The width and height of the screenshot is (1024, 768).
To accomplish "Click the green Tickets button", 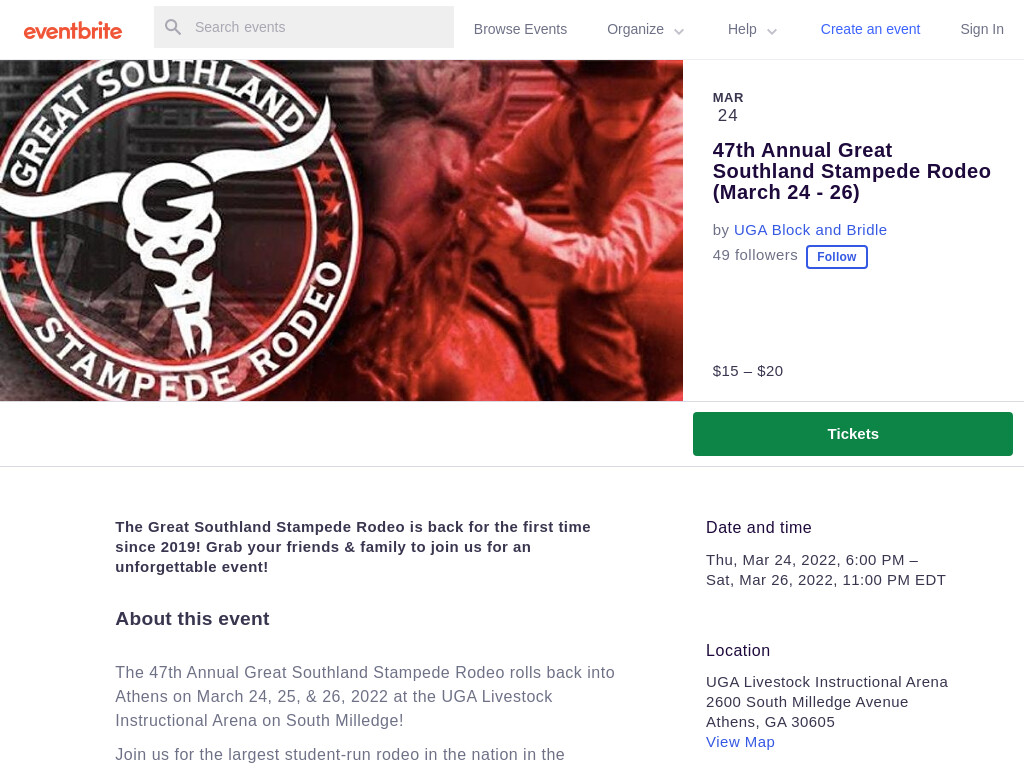I will (853, 434).
